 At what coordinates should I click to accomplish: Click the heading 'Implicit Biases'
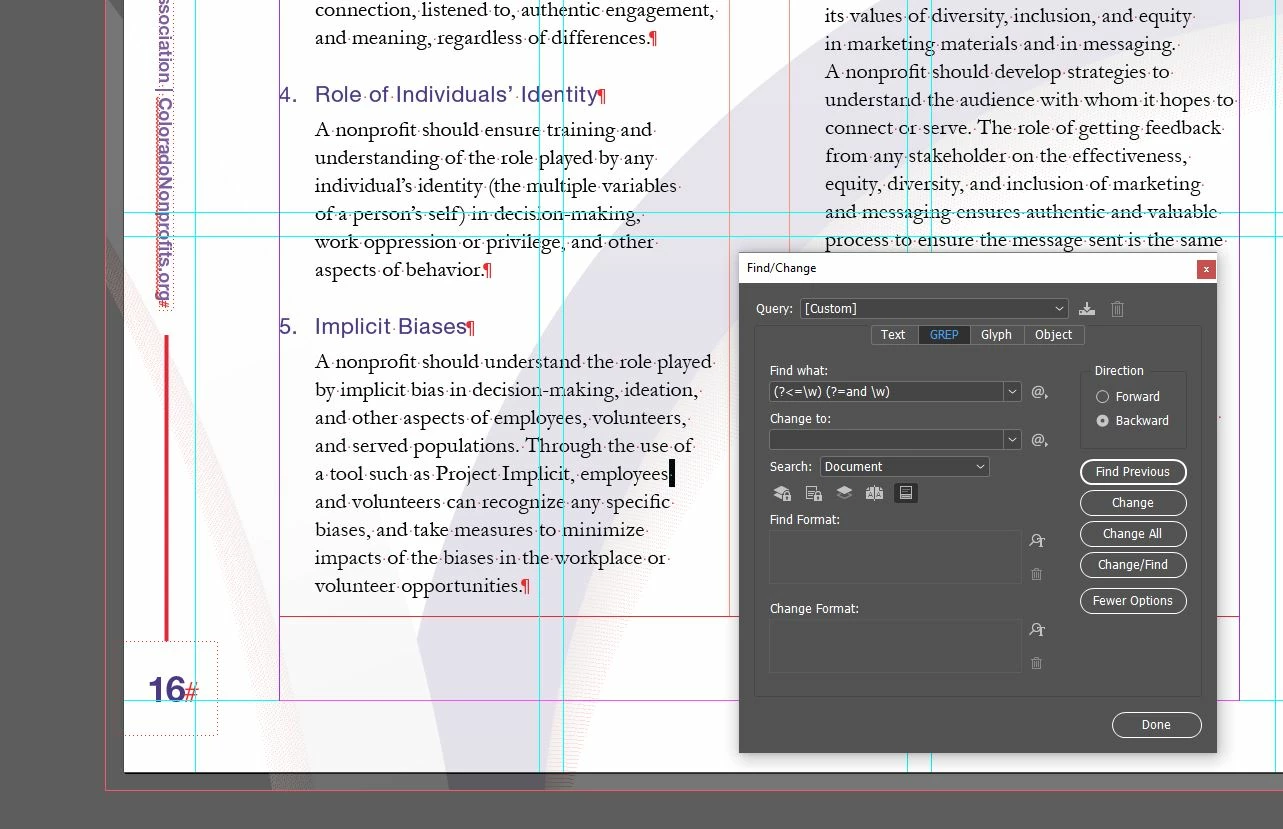click(391, 327)
